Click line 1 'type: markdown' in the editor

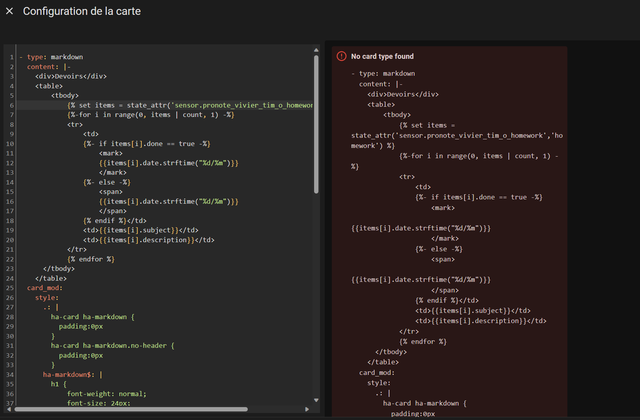coord(55,57)
